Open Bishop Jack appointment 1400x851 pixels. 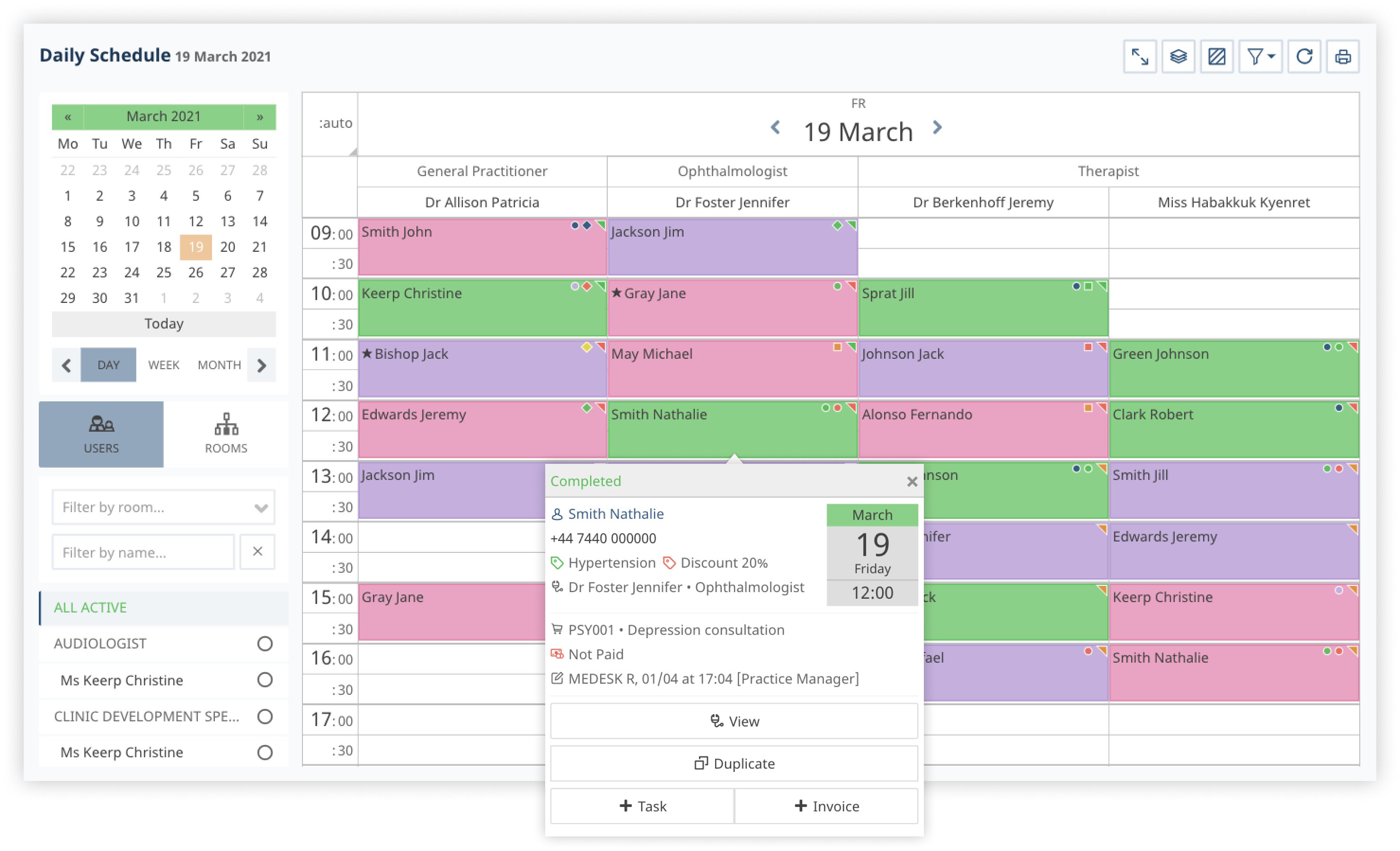click(x=482, y=369)
